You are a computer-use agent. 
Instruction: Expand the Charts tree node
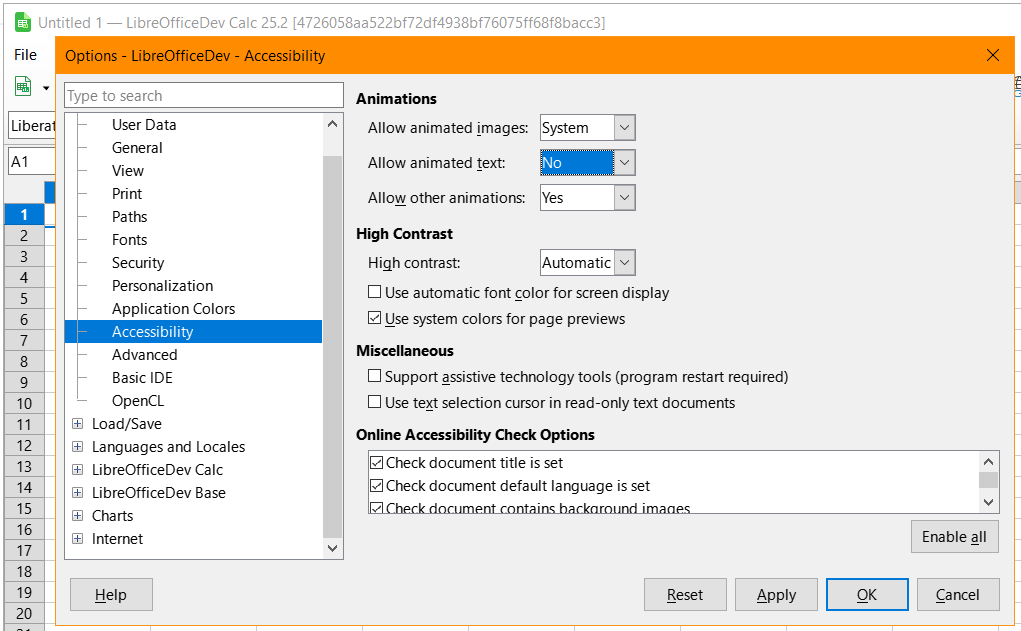click(77, 516)
